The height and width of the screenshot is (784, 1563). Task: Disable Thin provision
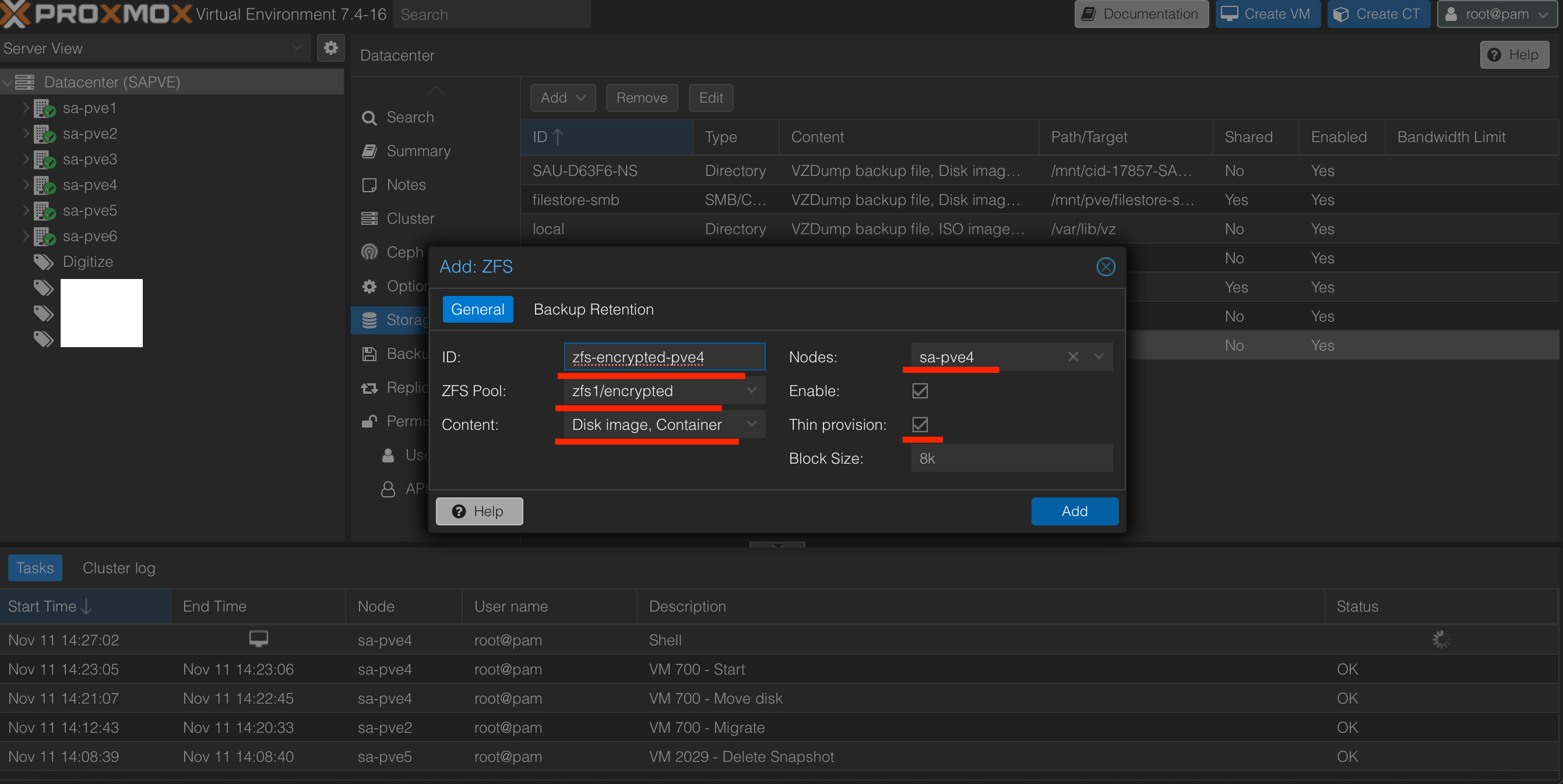920,425
